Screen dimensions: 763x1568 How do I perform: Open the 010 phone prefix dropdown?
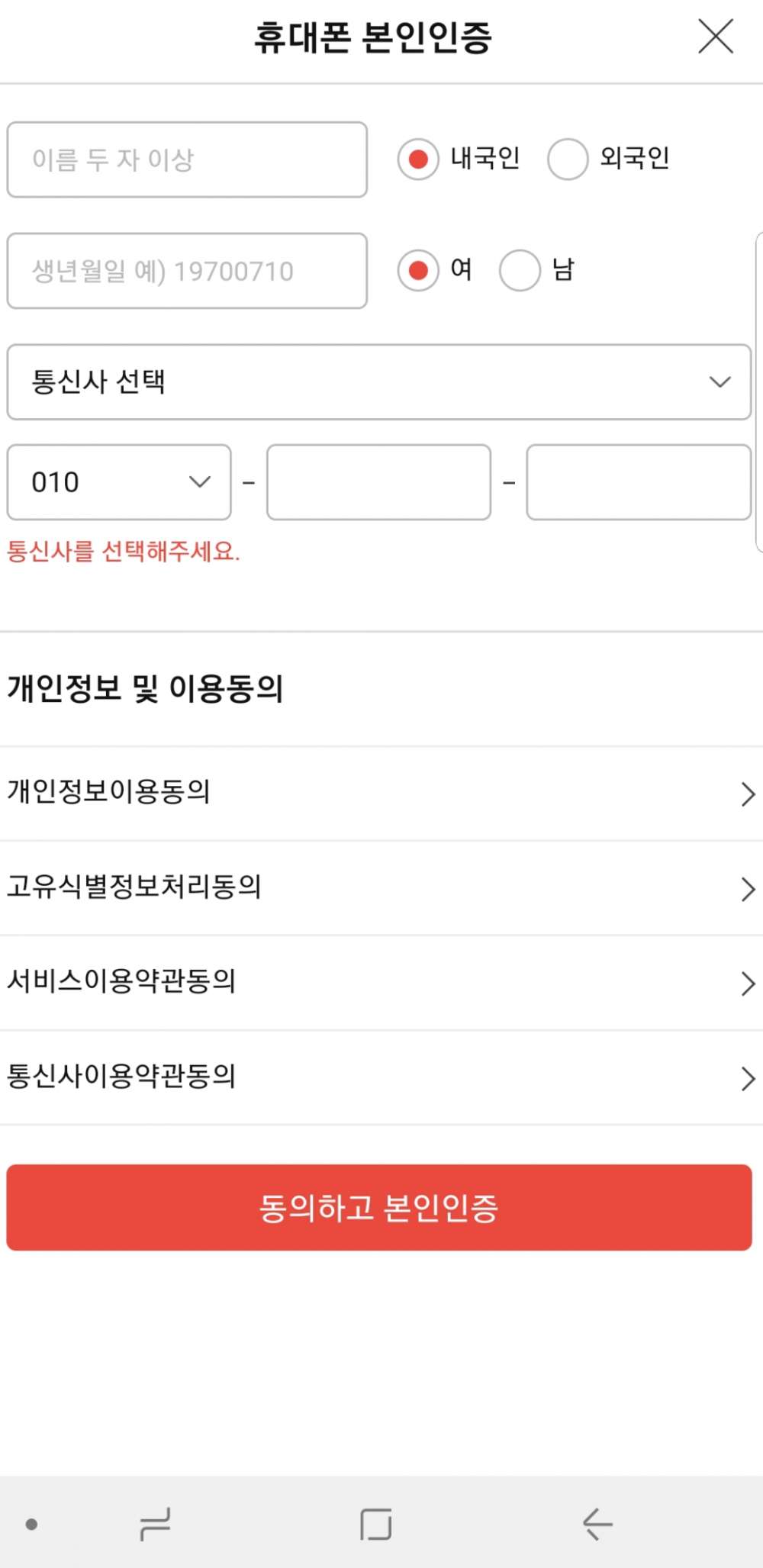point(119,482)
